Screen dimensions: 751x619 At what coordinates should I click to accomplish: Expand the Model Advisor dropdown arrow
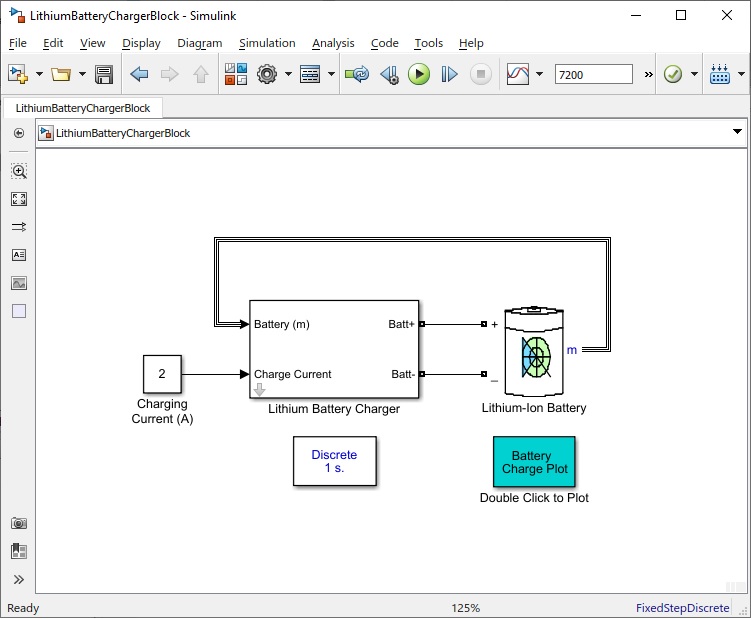click(694, 74)
